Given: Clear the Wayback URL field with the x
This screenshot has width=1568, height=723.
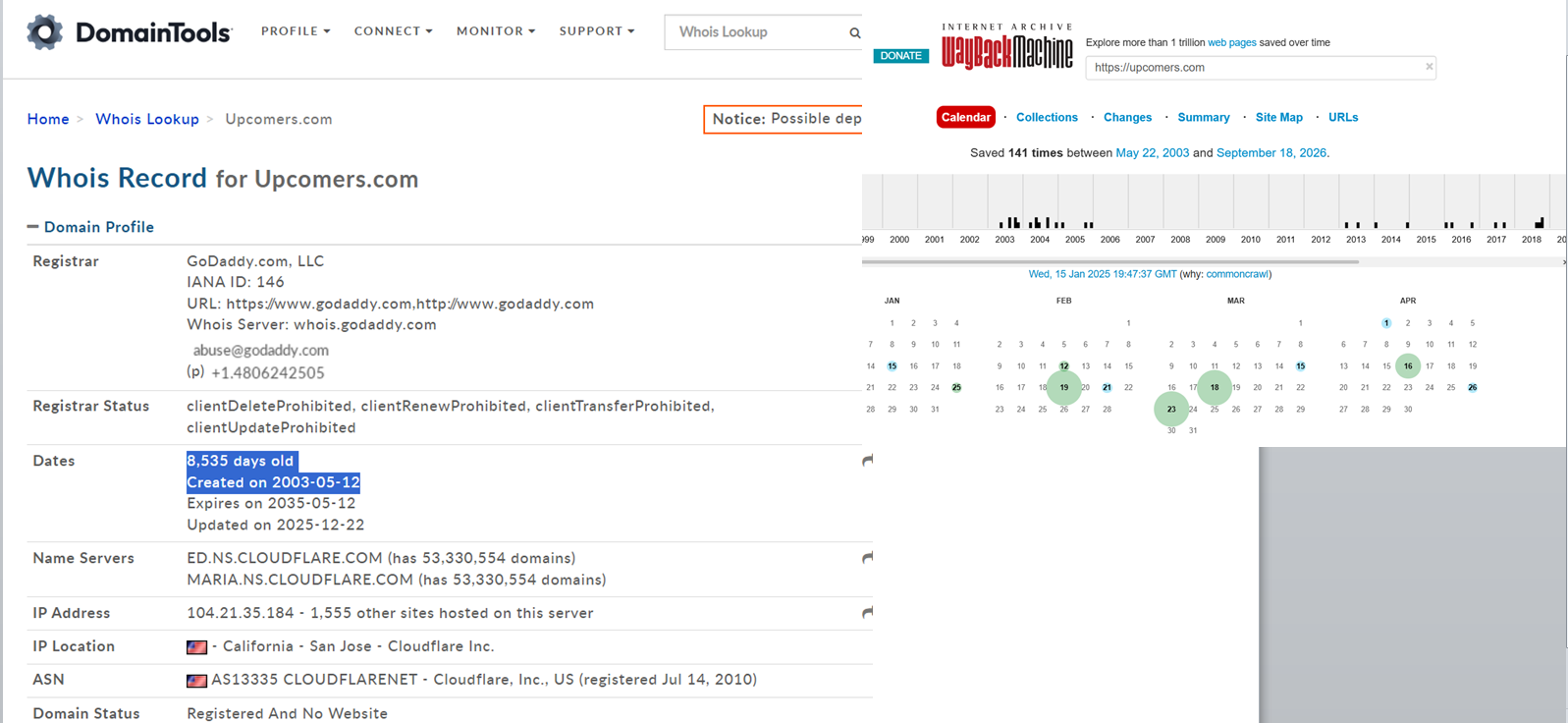Looking at the screenshot, I should tap(1429, 67).
